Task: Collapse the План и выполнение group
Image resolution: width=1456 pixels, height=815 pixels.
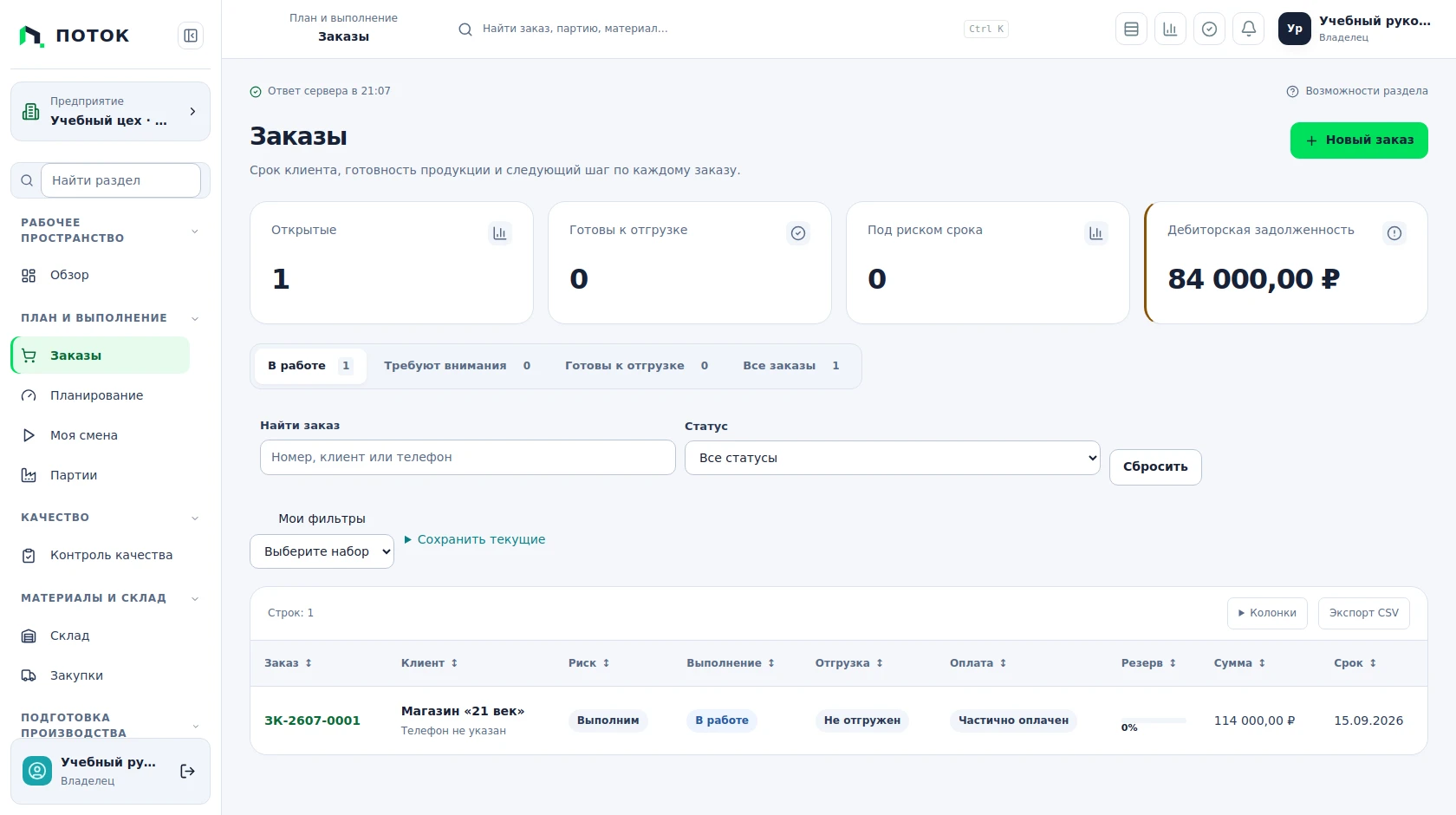Action: coord(110,318)
